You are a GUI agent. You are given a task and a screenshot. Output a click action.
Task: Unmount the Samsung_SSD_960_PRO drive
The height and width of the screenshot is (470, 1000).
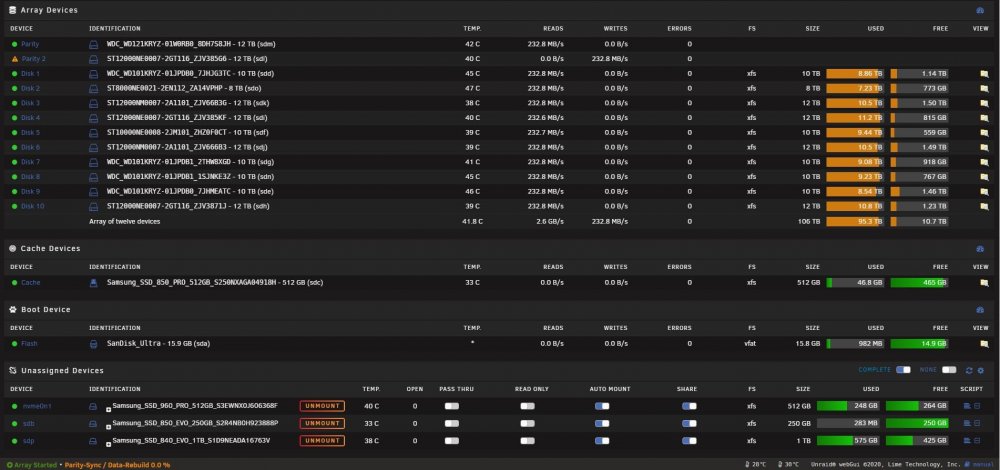coord(322,406)
